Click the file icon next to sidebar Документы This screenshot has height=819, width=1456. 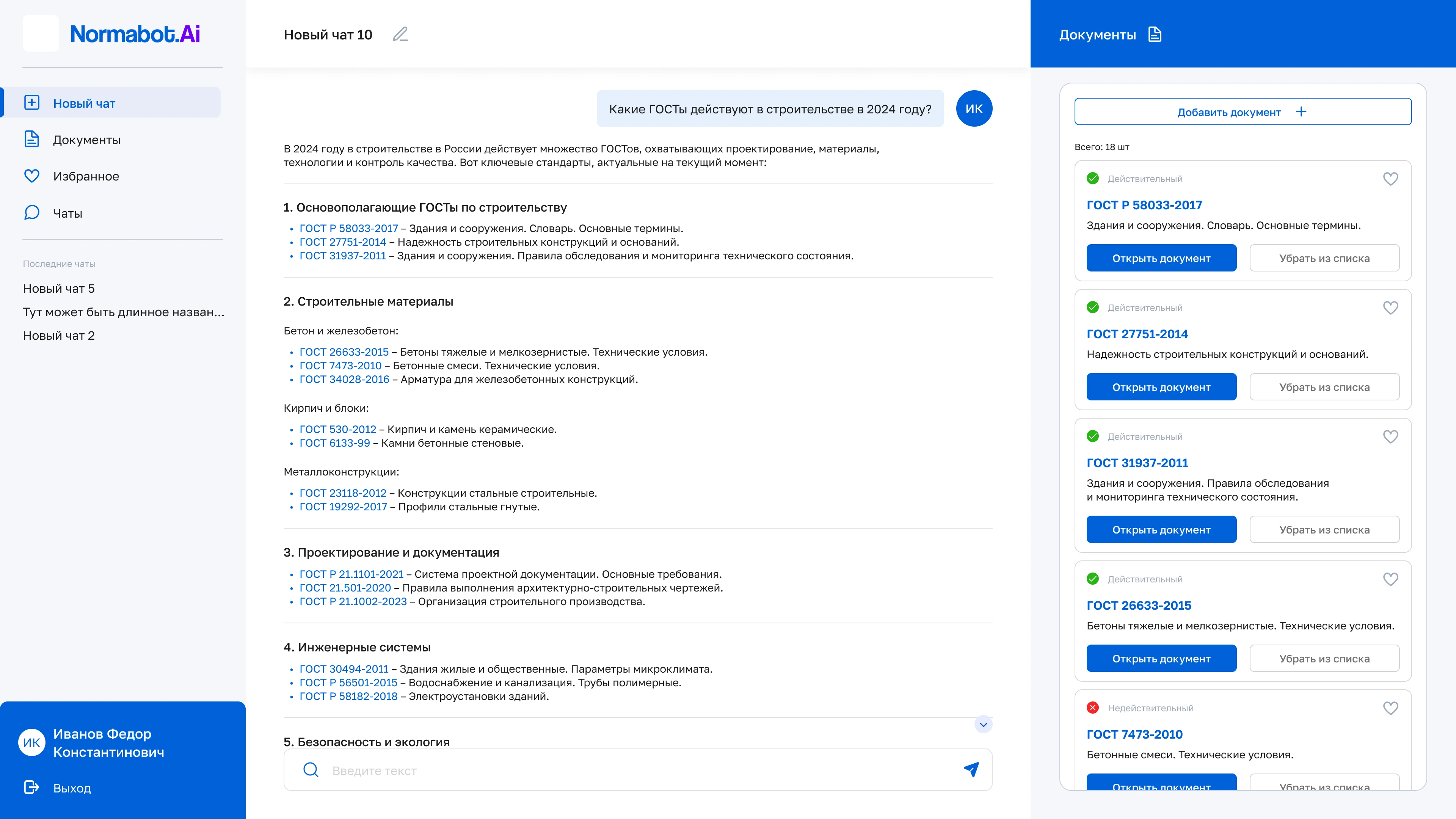[x=31, y=139]
